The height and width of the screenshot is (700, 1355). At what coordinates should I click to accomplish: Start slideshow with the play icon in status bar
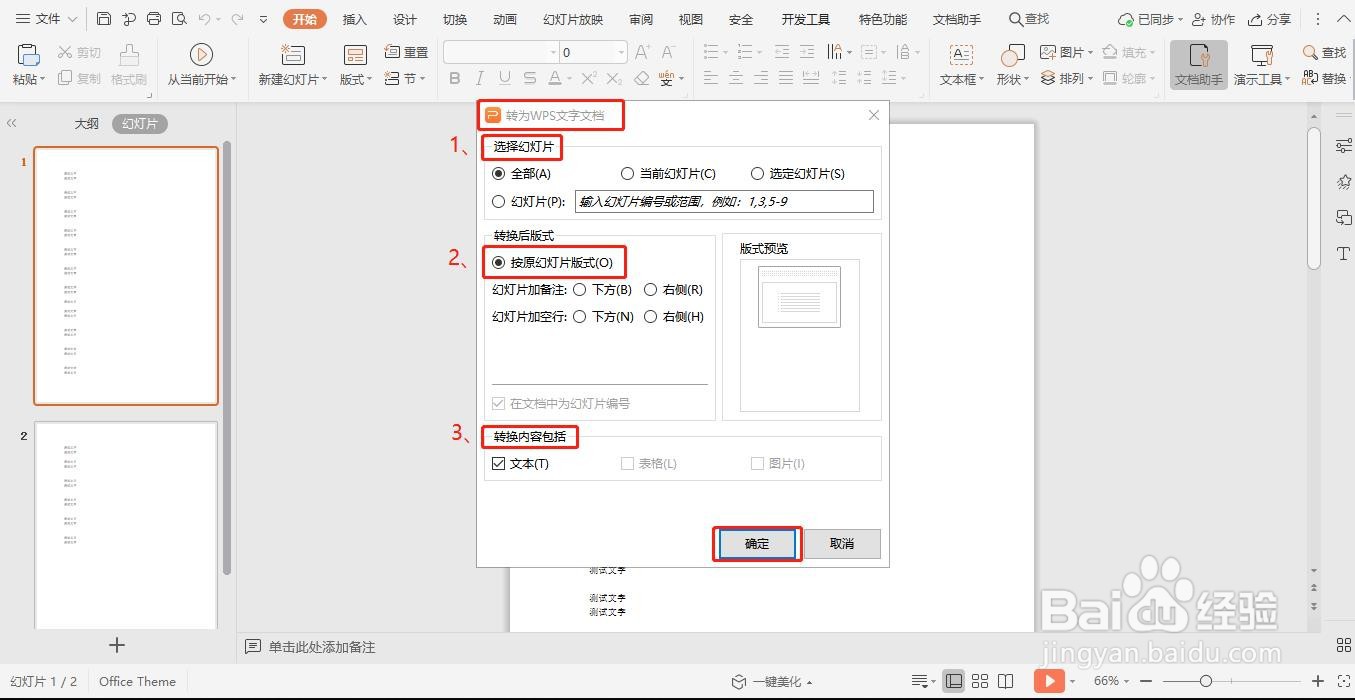[1050, 680]
